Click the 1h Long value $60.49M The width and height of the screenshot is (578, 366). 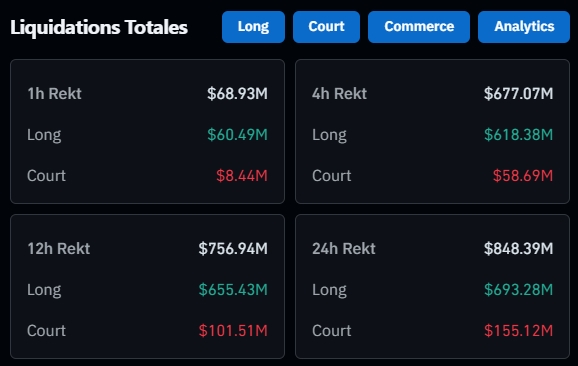click(237, 135)
